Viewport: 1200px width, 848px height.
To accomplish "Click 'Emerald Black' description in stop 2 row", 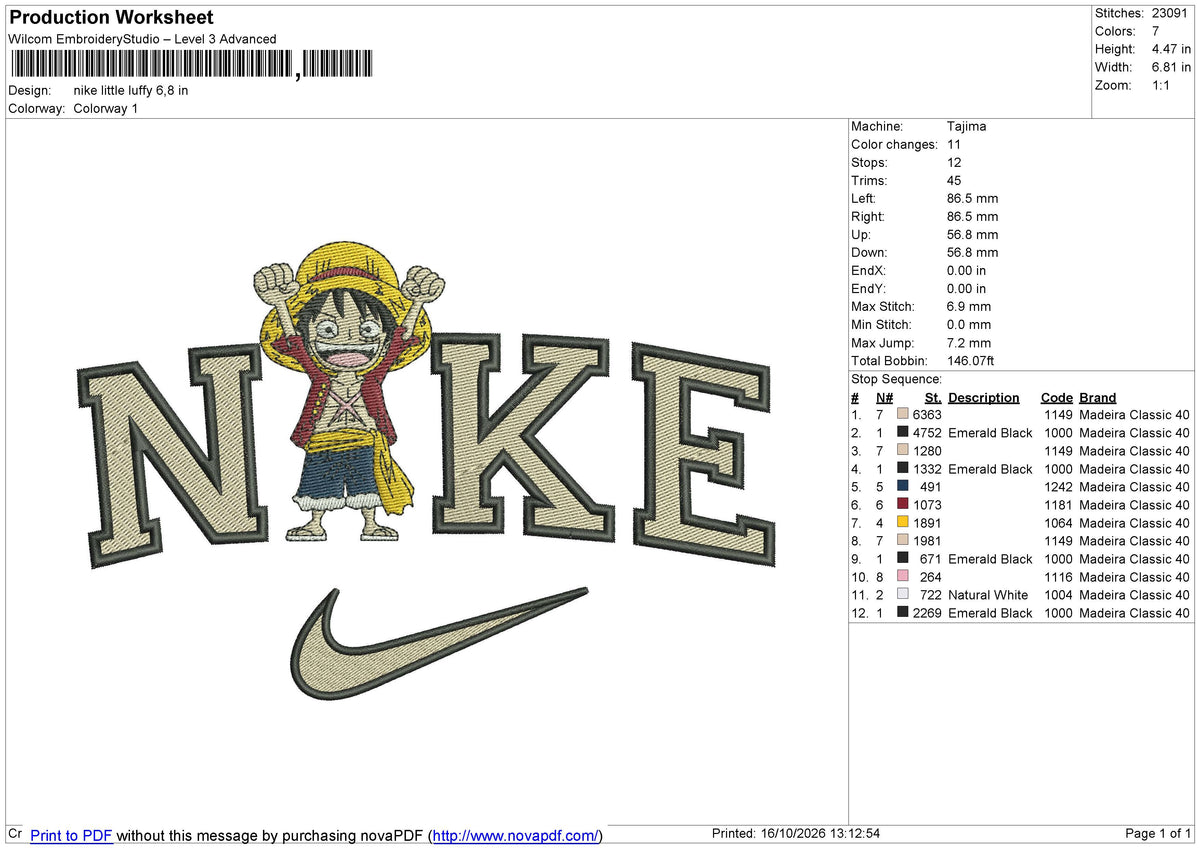I will pyautogui.click(x=990, y=433).
